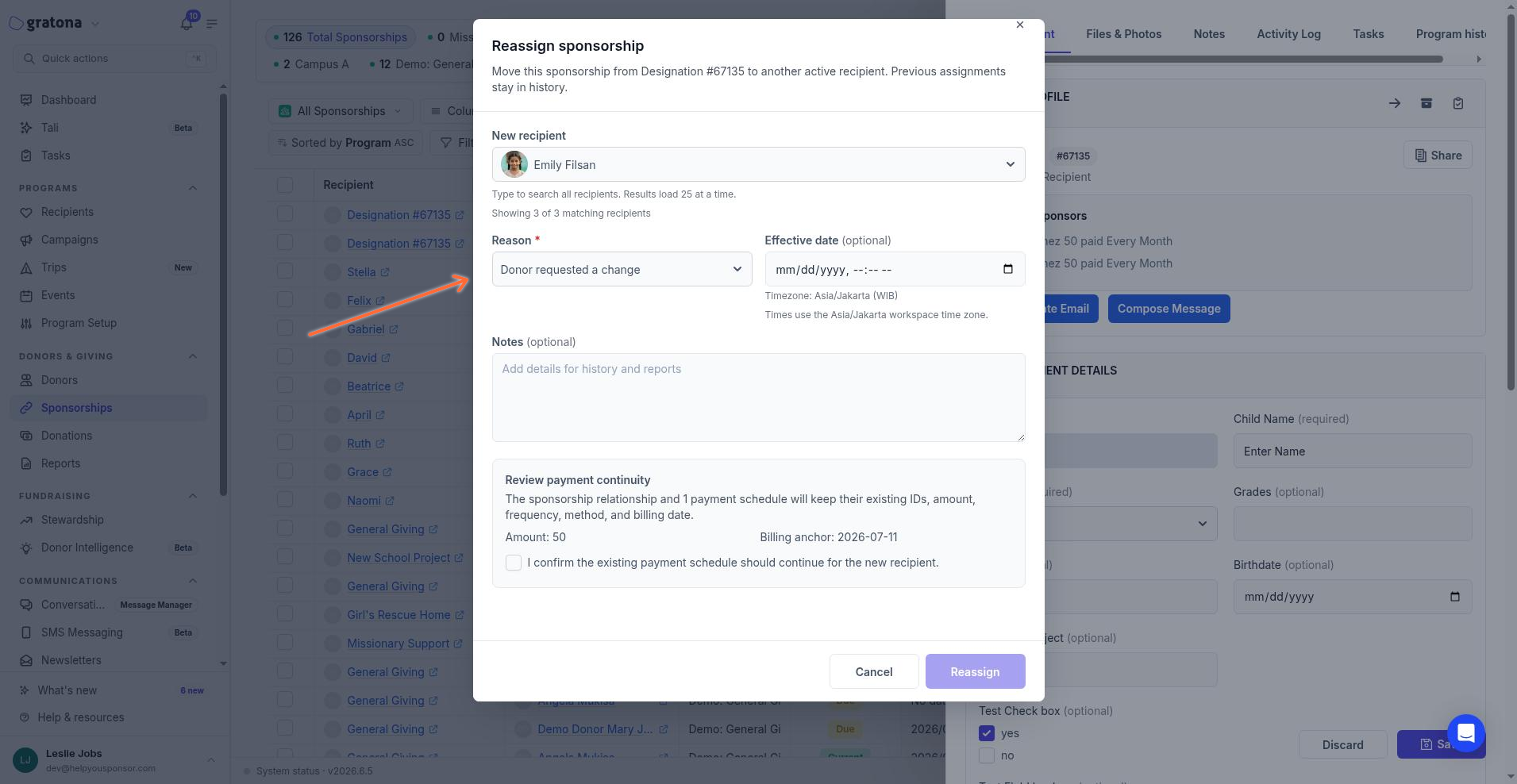Image resolution: width=1517 pixels, height=784 pixels.
Task: Open Recipients in the sidebar
Action: point(67,212)
